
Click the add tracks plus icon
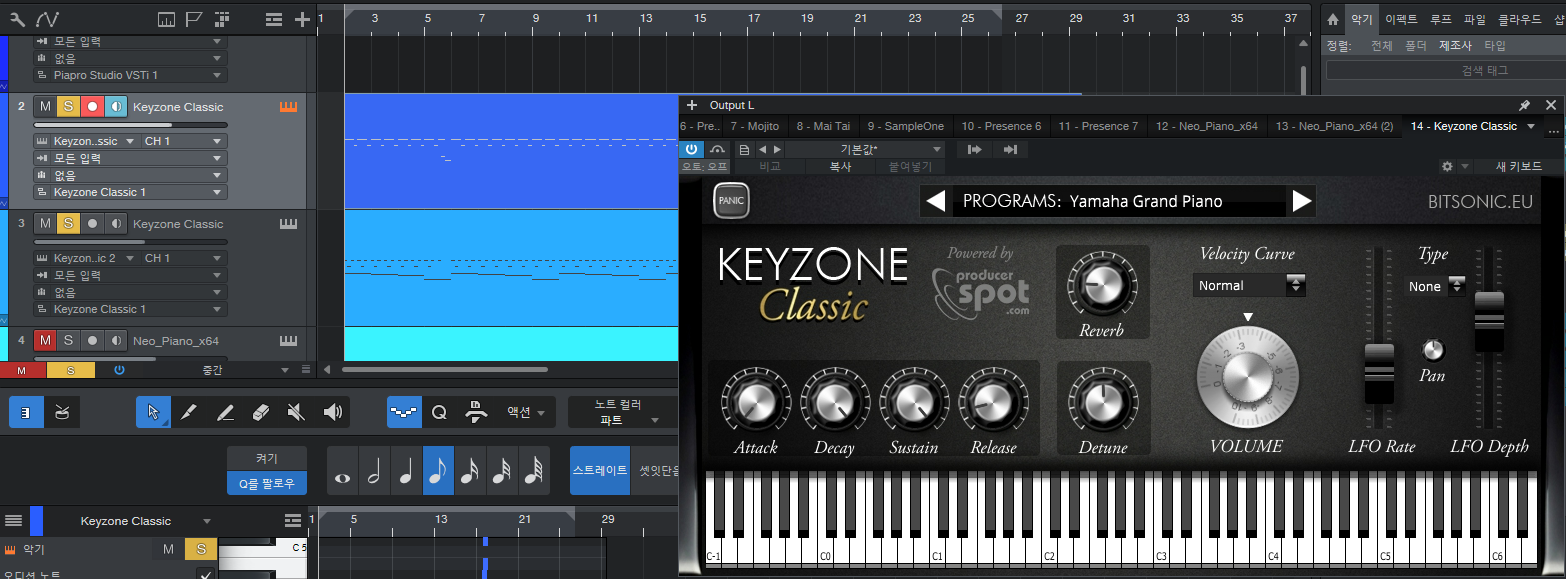(303, 19)
